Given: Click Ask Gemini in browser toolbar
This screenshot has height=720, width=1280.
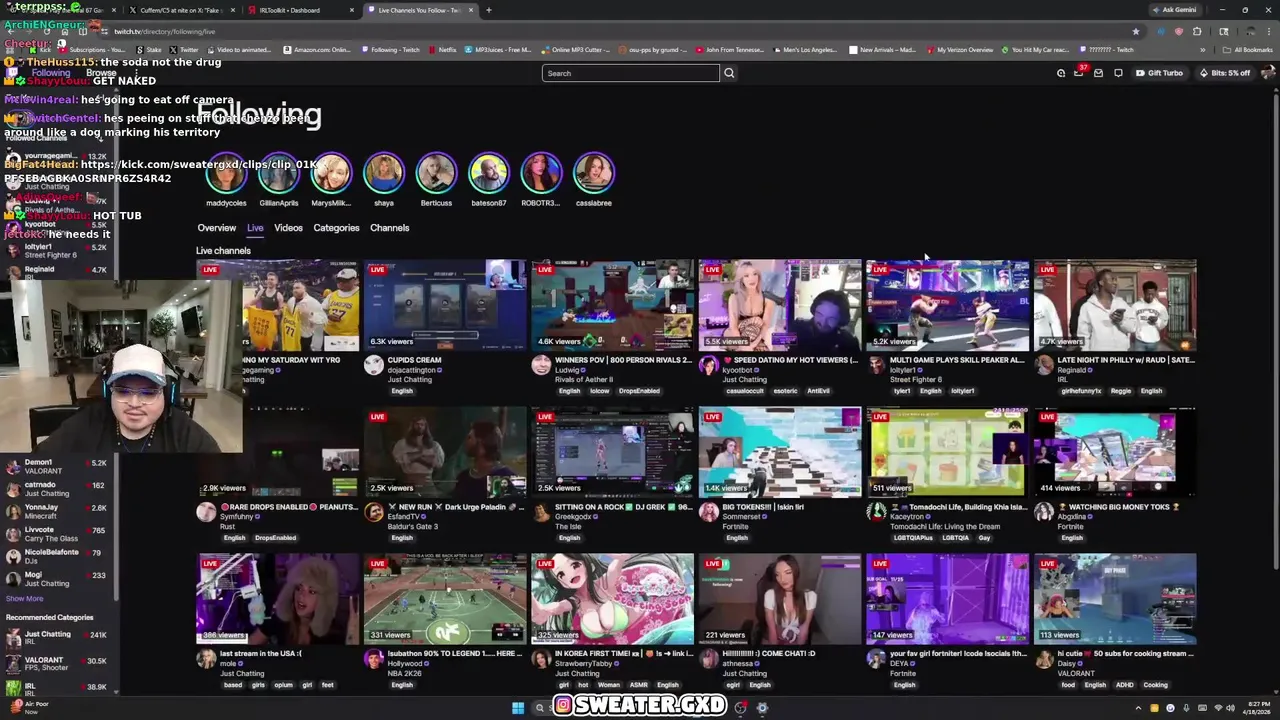Looking at the screenshot, I should [x=1174, y=10].
